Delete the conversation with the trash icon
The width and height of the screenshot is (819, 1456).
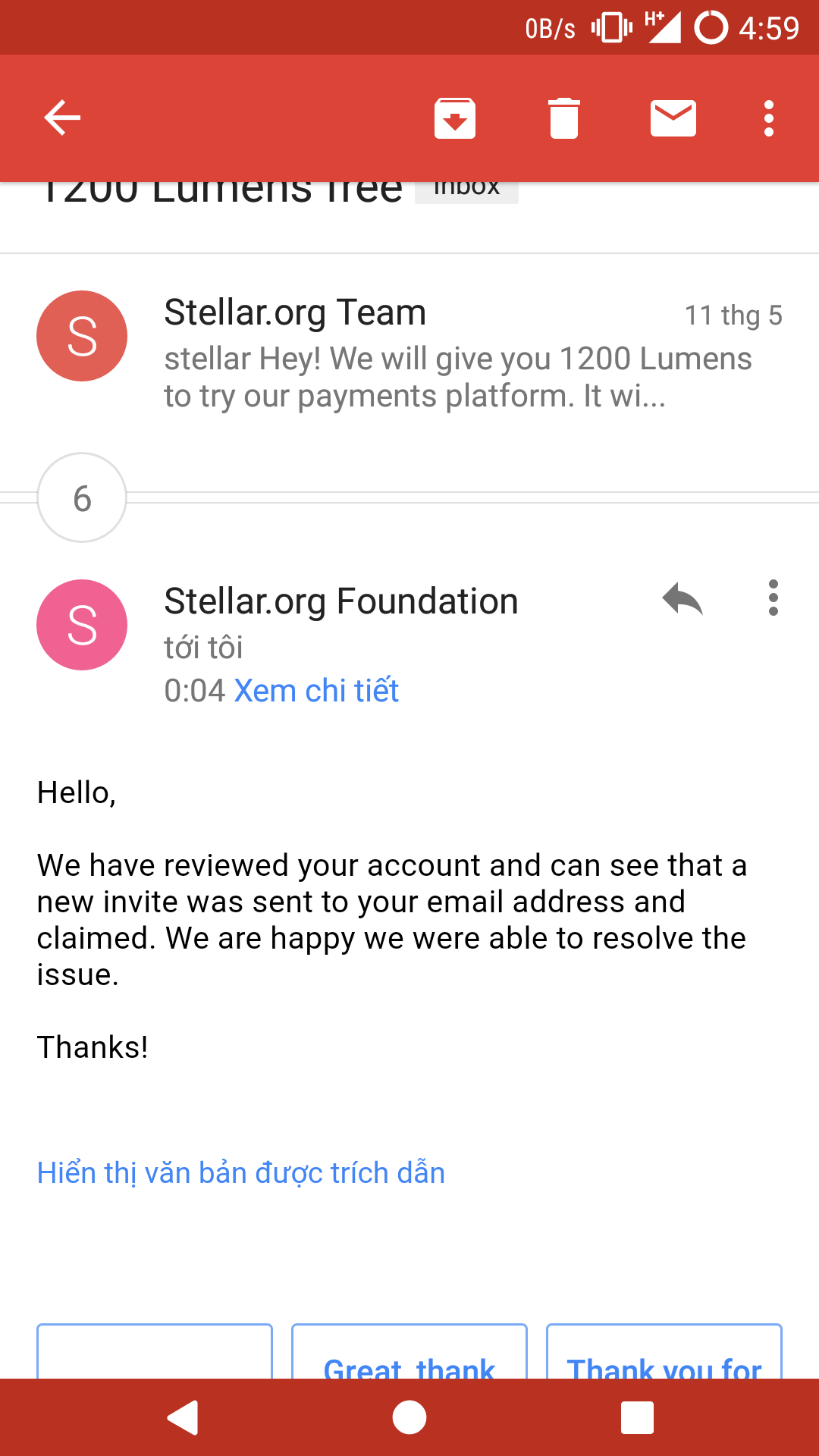[x=564, y=118]
